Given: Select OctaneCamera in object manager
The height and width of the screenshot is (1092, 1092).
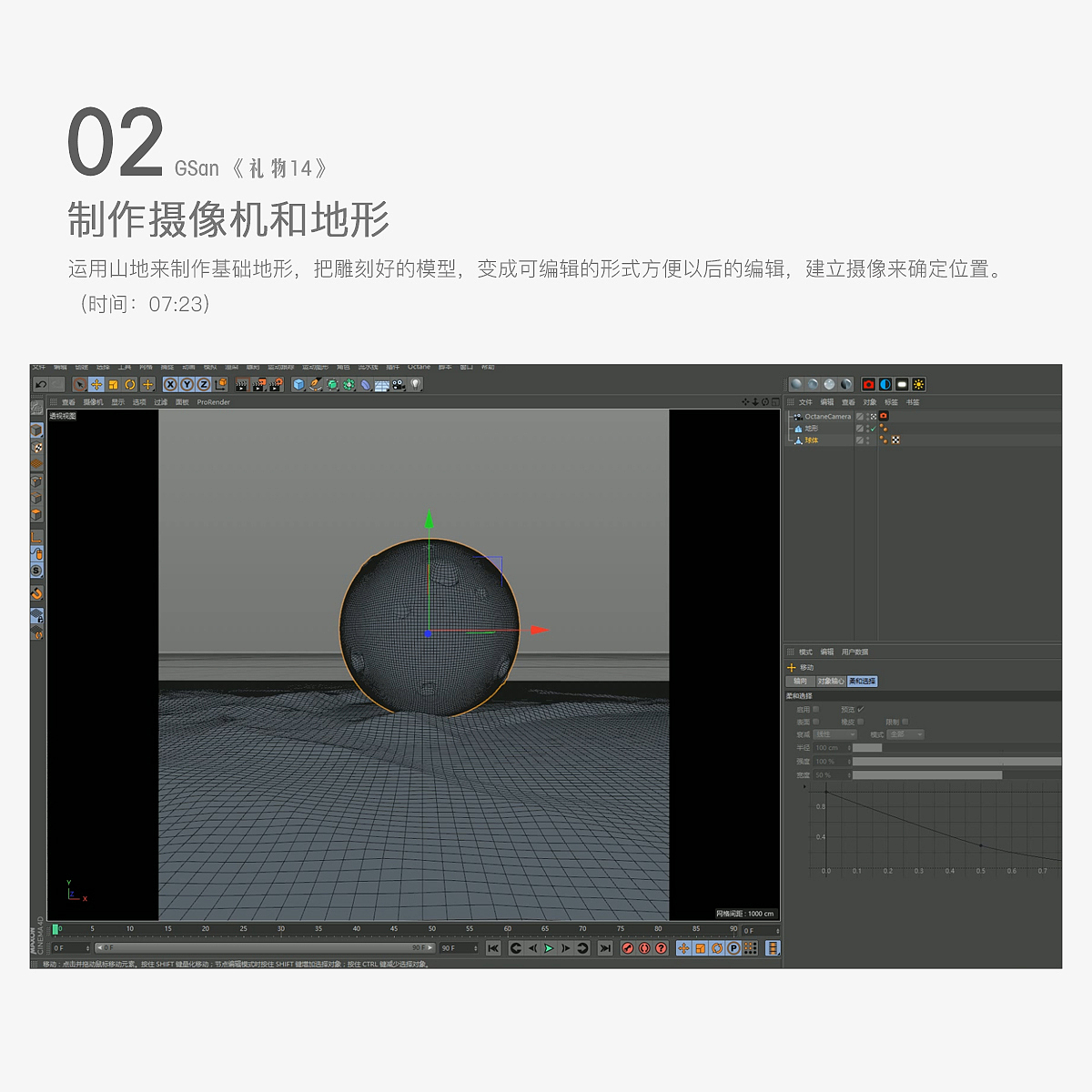Looking at the screenshot, I should (827, 417).
